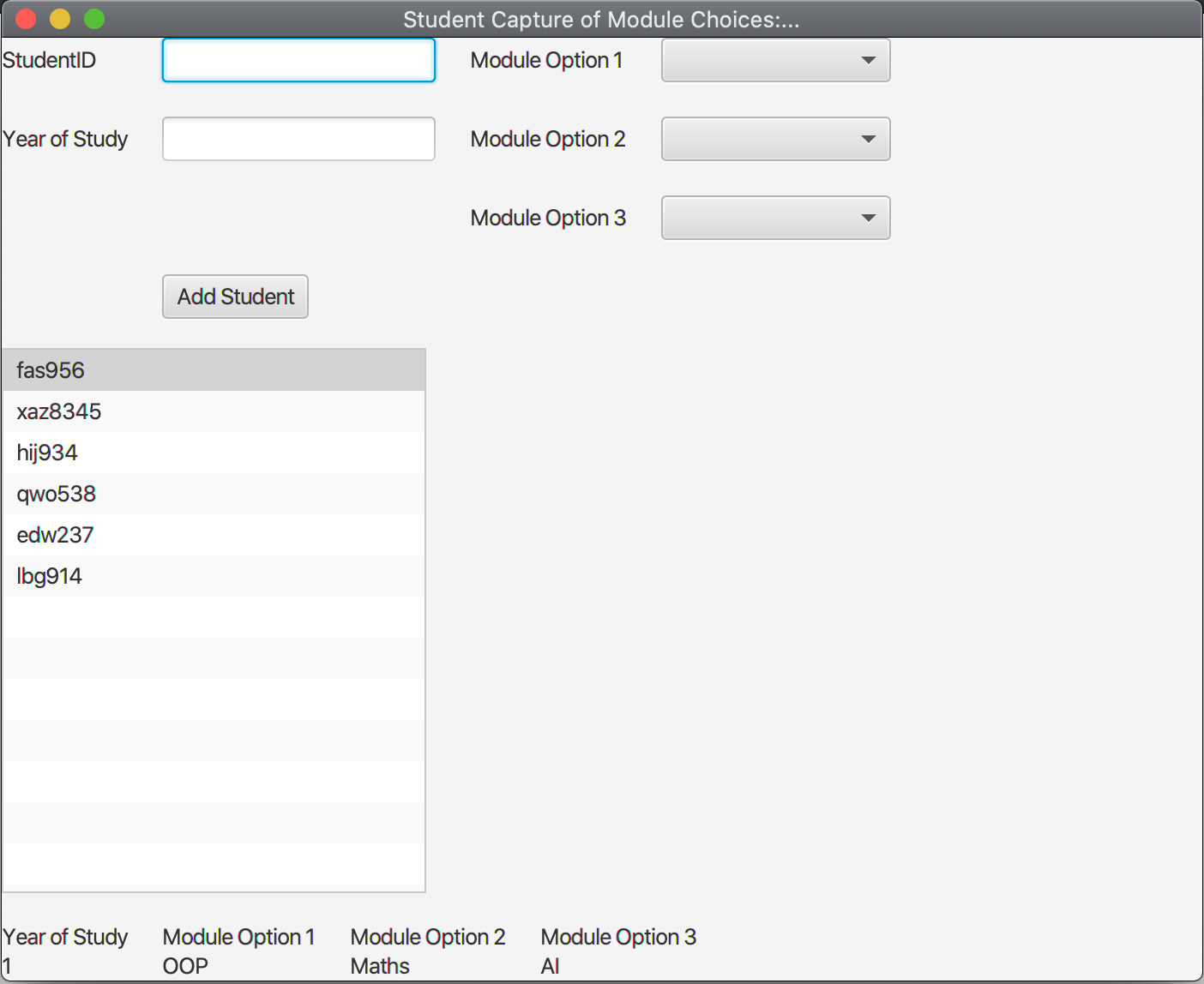Click the bottom Module Option 2 header
The width and height of the screenshot is (1204, 984).
pyautogui.click(x=428, y=937)
